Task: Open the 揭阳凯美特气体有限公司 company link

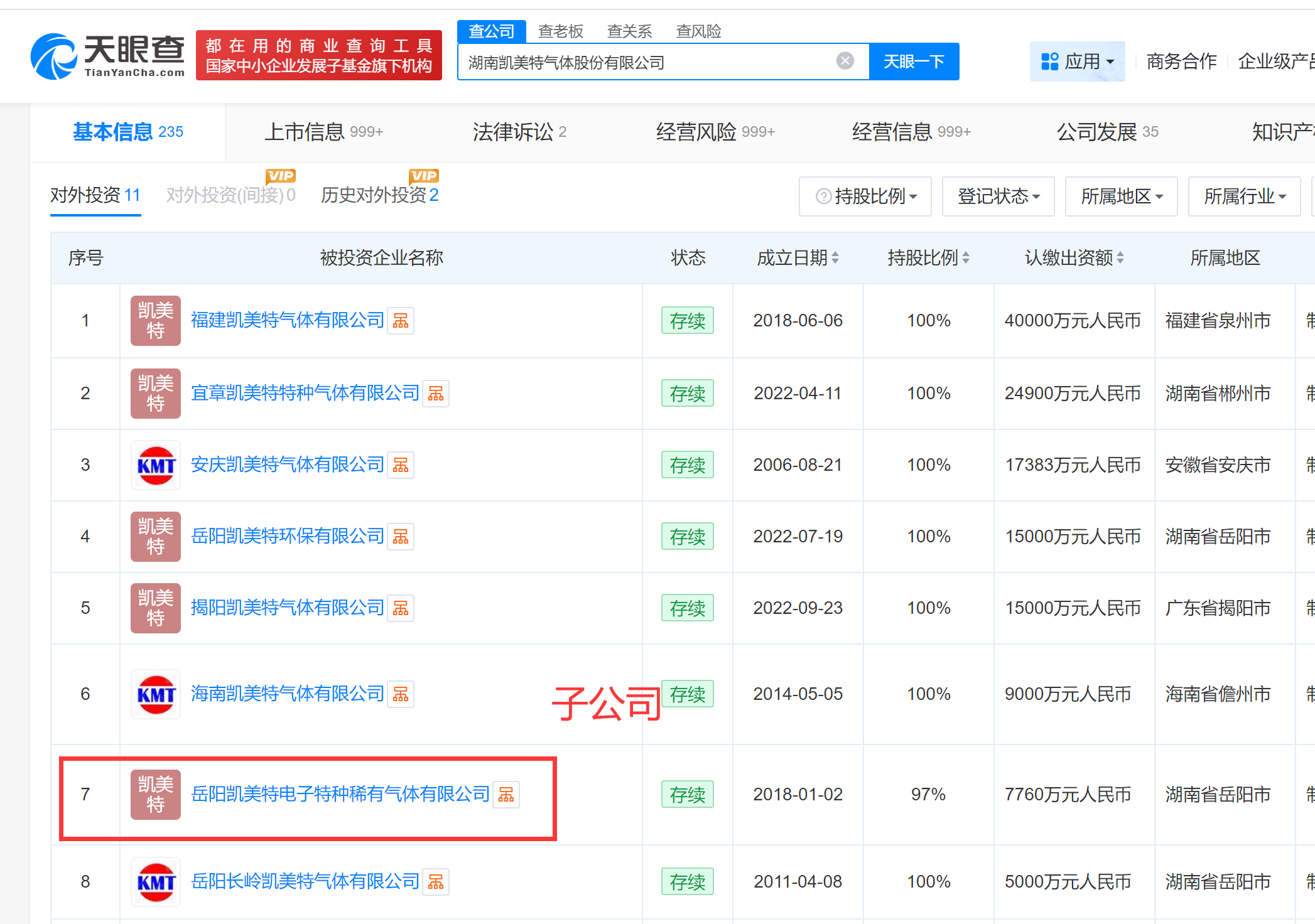Action: click(x=287, y=608)
